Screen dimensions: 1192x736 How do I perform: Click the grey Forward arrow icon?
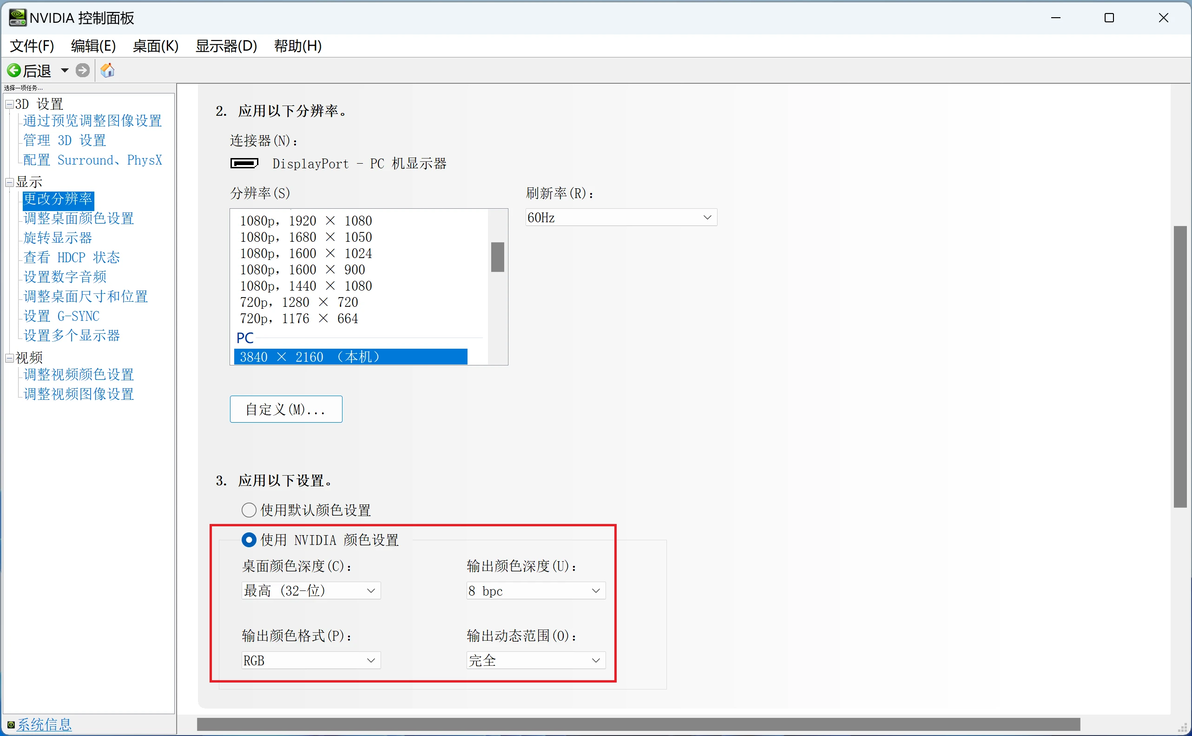[83, 71]
